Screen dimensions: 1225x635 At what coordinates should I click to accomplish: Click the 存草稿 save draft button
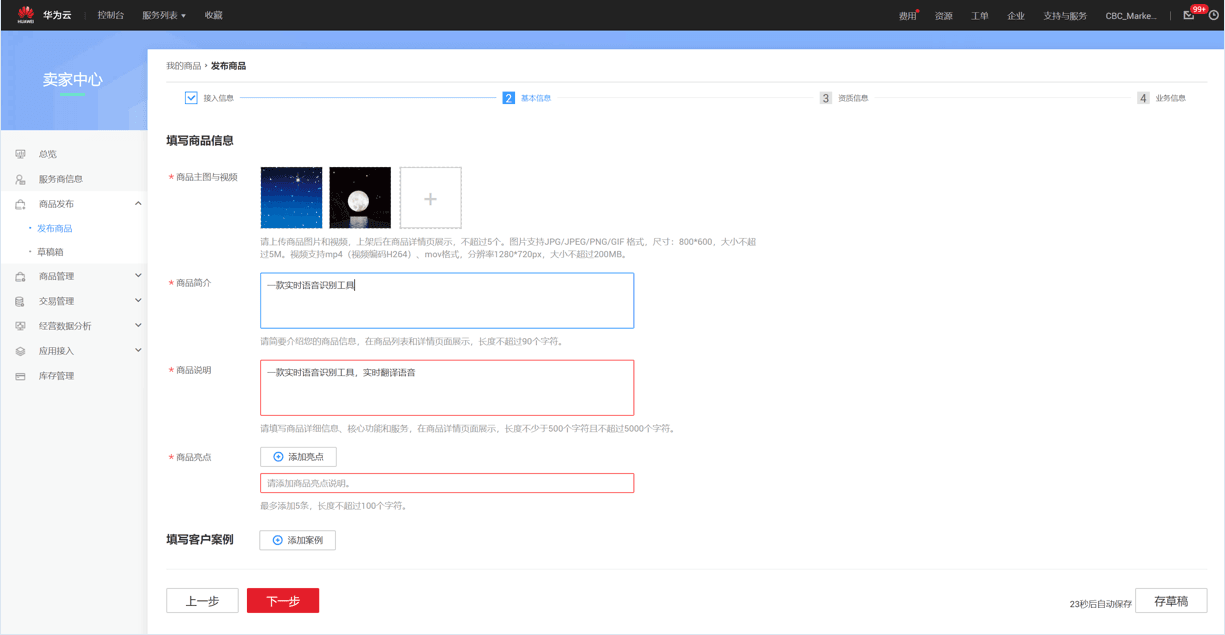point(1171,601)
